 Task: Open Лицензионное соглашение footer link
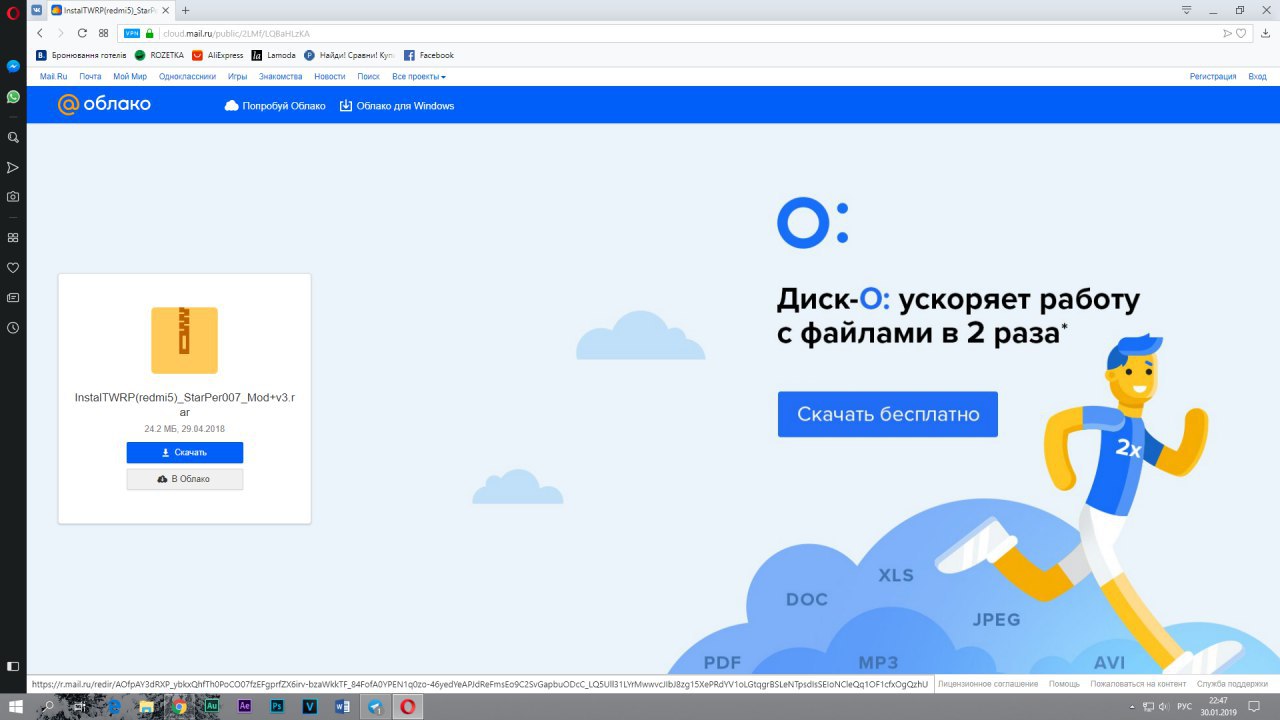click(989, 684)
